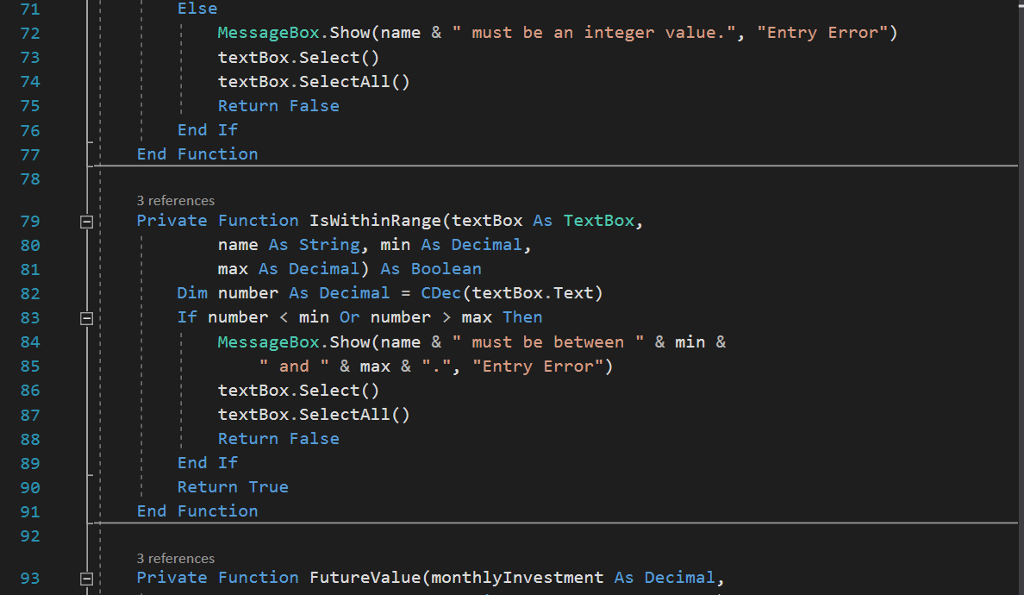
Task: Collapse the IsWithinRange function body
Action: click(86, 220)
